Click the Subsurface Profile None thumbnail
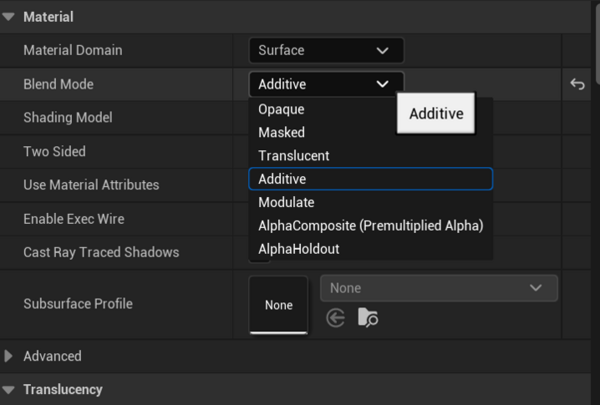Viewport: 600px width, 405px height. (x=279, y=305)
